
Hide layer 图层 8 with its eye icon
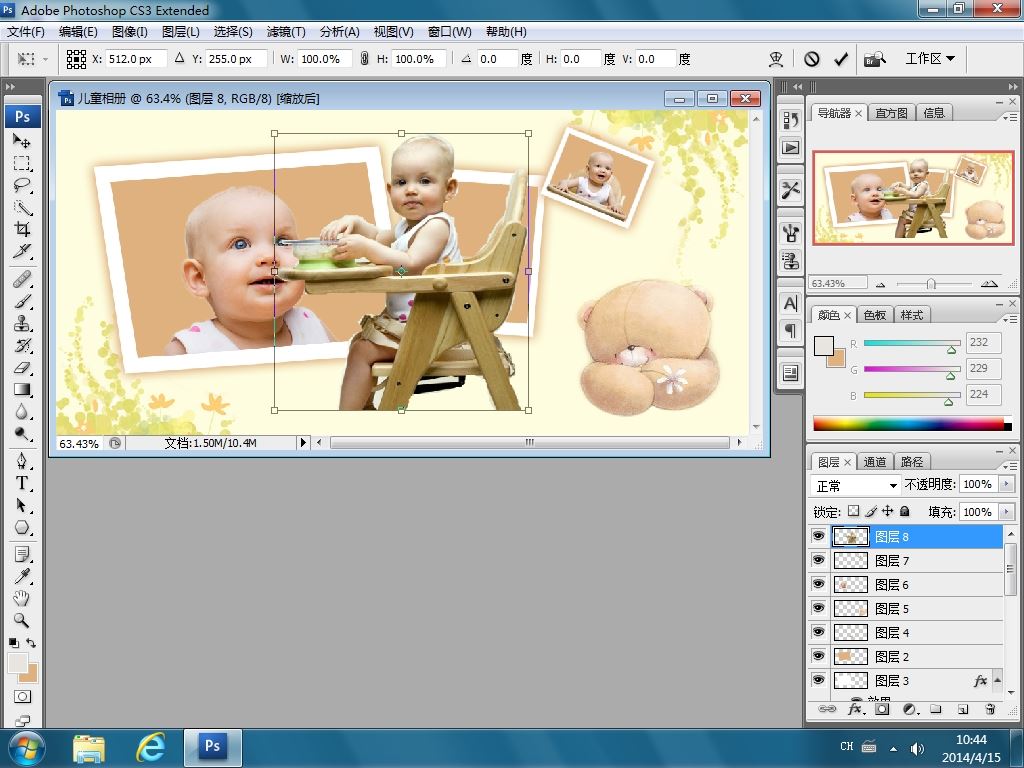click(x=818, y=536)
